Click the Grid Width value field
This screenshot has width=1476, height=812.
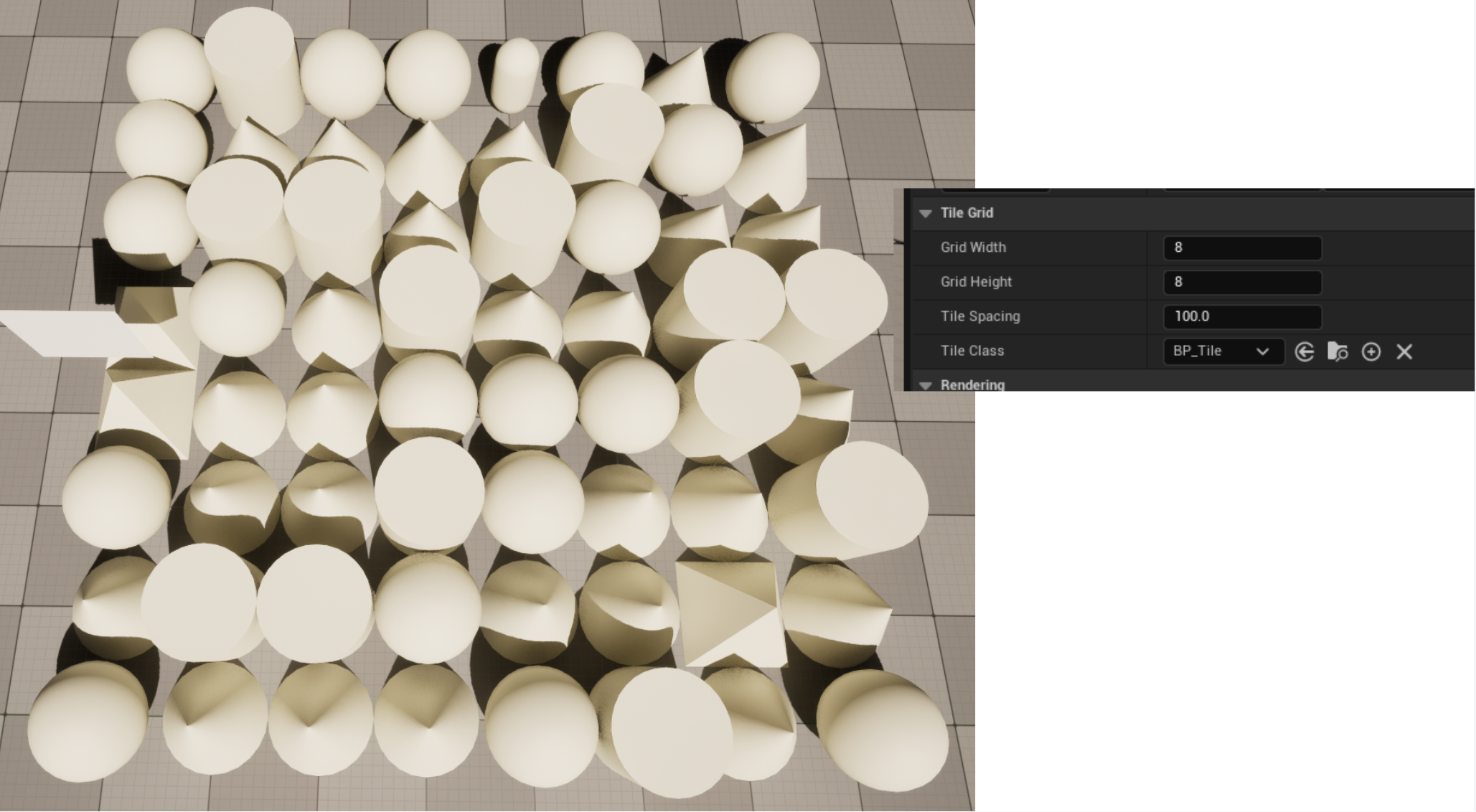(1241, 247)
